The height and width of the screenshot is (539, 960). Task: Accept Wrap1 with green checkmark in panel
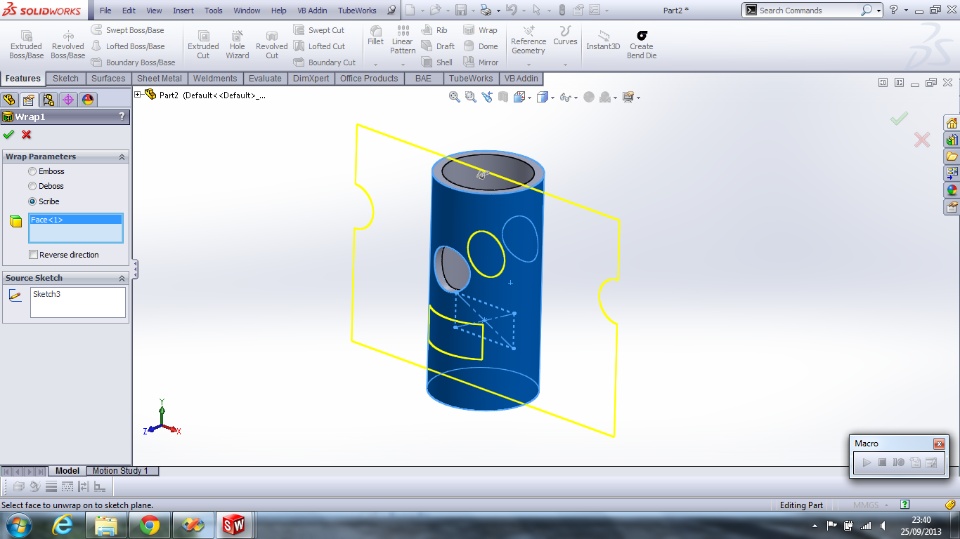click(x=9, y=135)
